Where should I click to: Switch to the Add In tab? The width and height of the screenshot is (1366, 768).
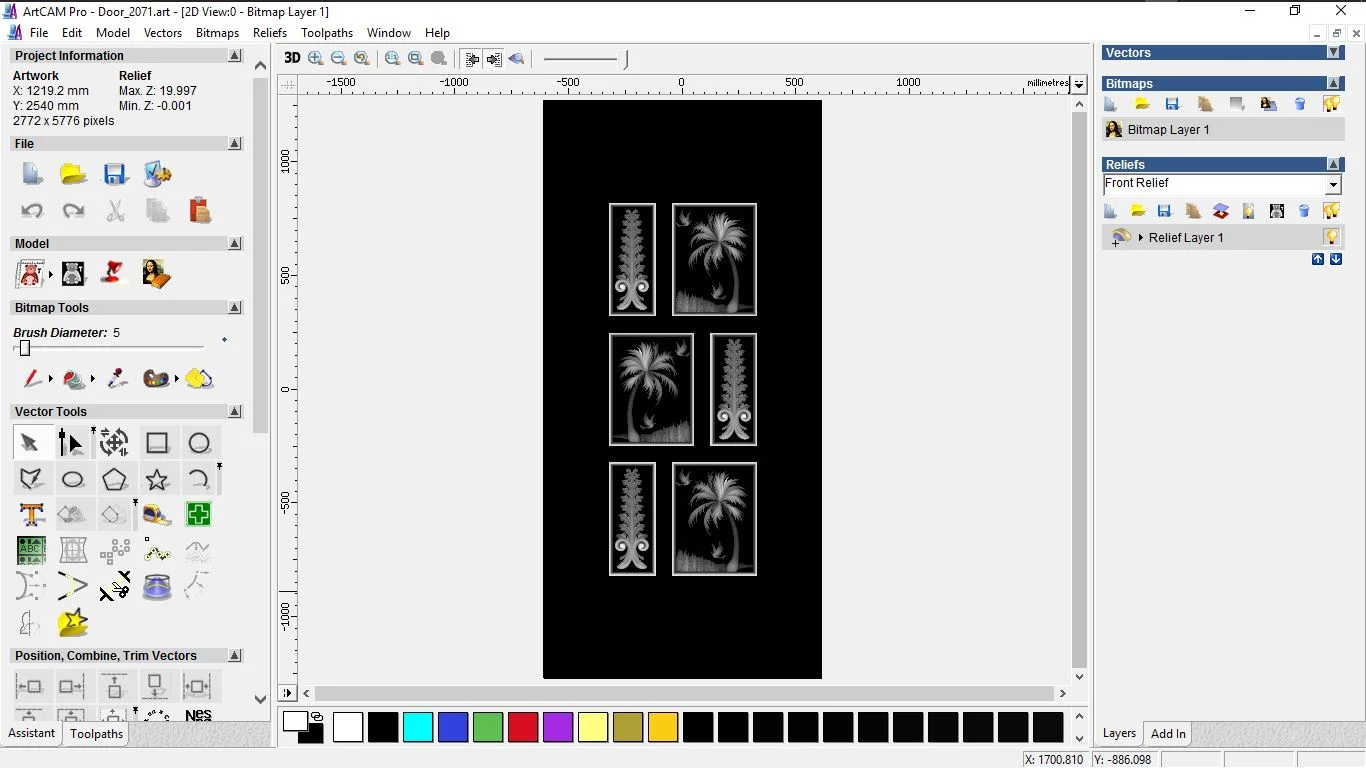click(x=1168, y=734)
